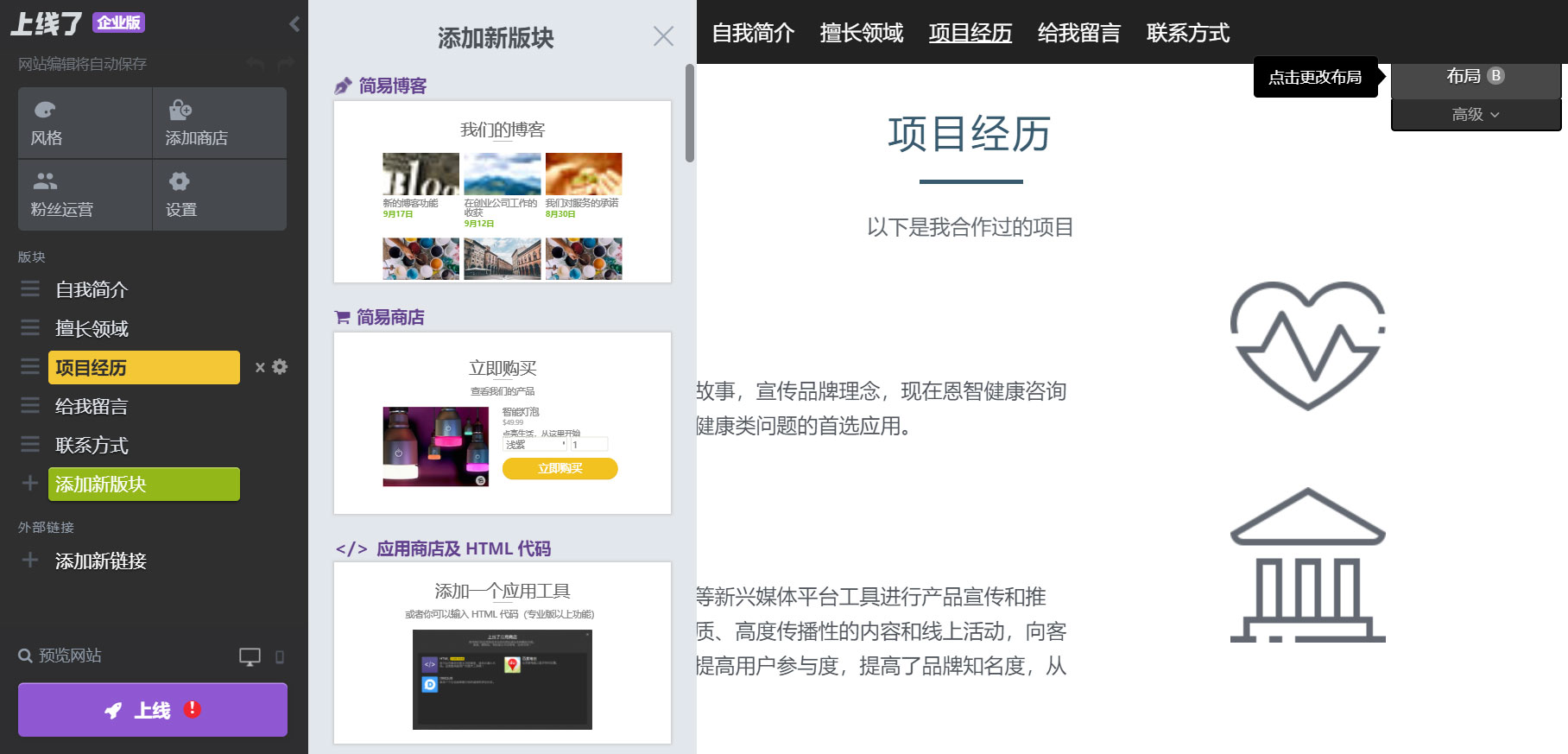
Task: Click the heartbeat heart icon on the page
Action: click(x=1308, y=345)
